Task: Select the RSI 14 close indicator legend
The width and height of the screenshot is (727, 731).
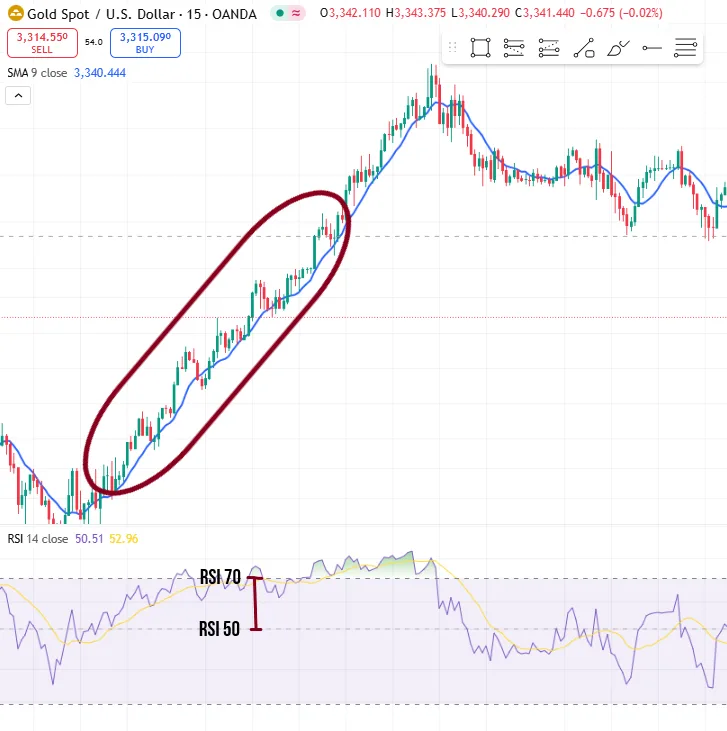Action: [x=38, y=539]
